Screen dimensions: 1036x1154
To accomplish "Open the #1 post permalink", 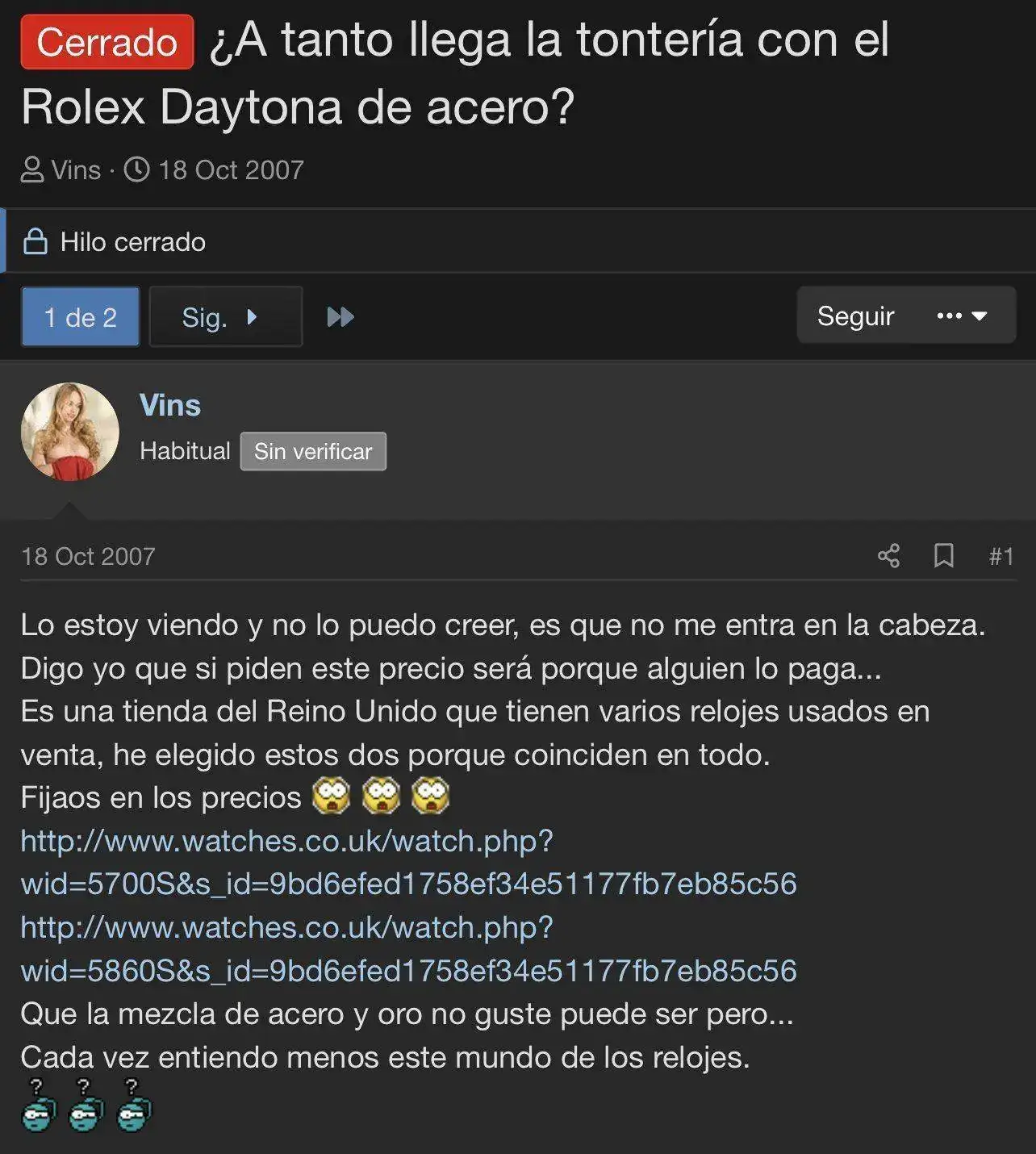I will click(1001, 556).
